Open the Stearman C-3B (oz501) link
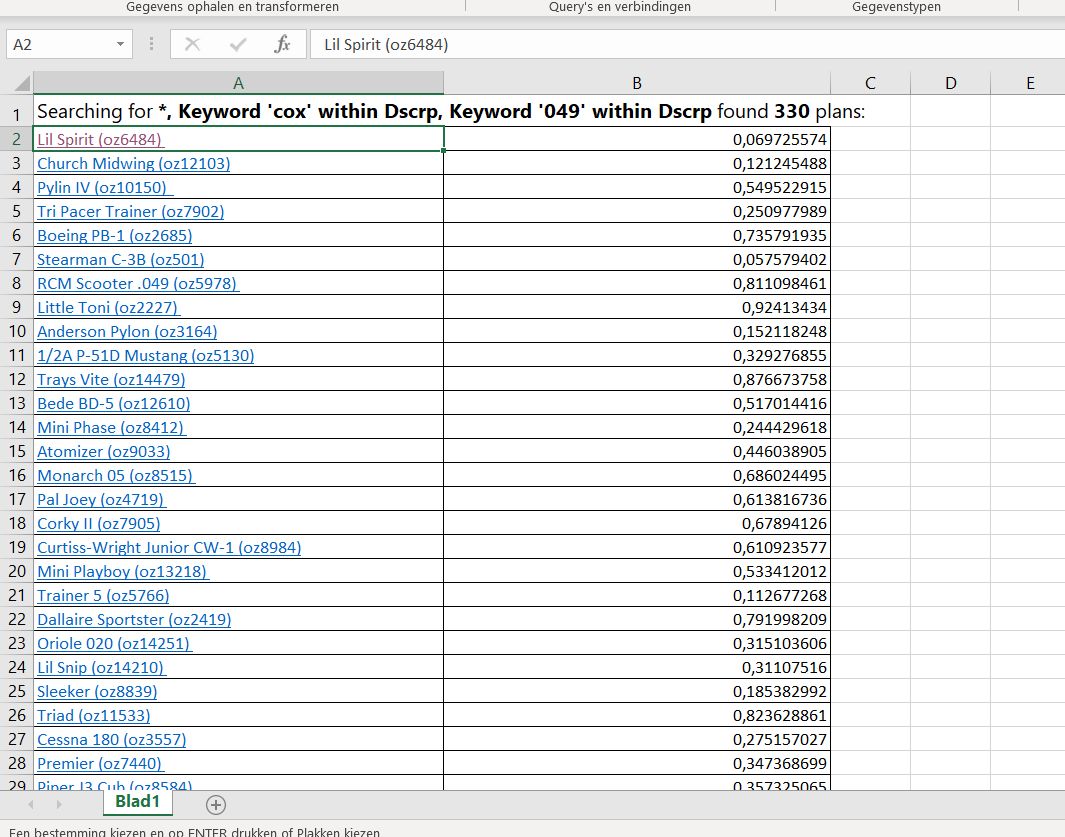This screenshot has width=1065, height=837. [120, 260]
